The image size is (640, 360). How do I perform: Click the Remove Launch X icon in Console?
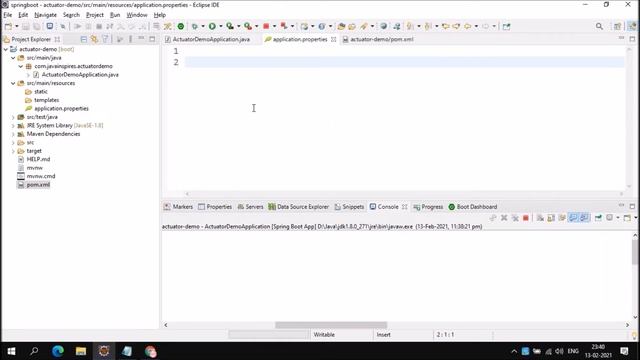click(x=504, y=218)
